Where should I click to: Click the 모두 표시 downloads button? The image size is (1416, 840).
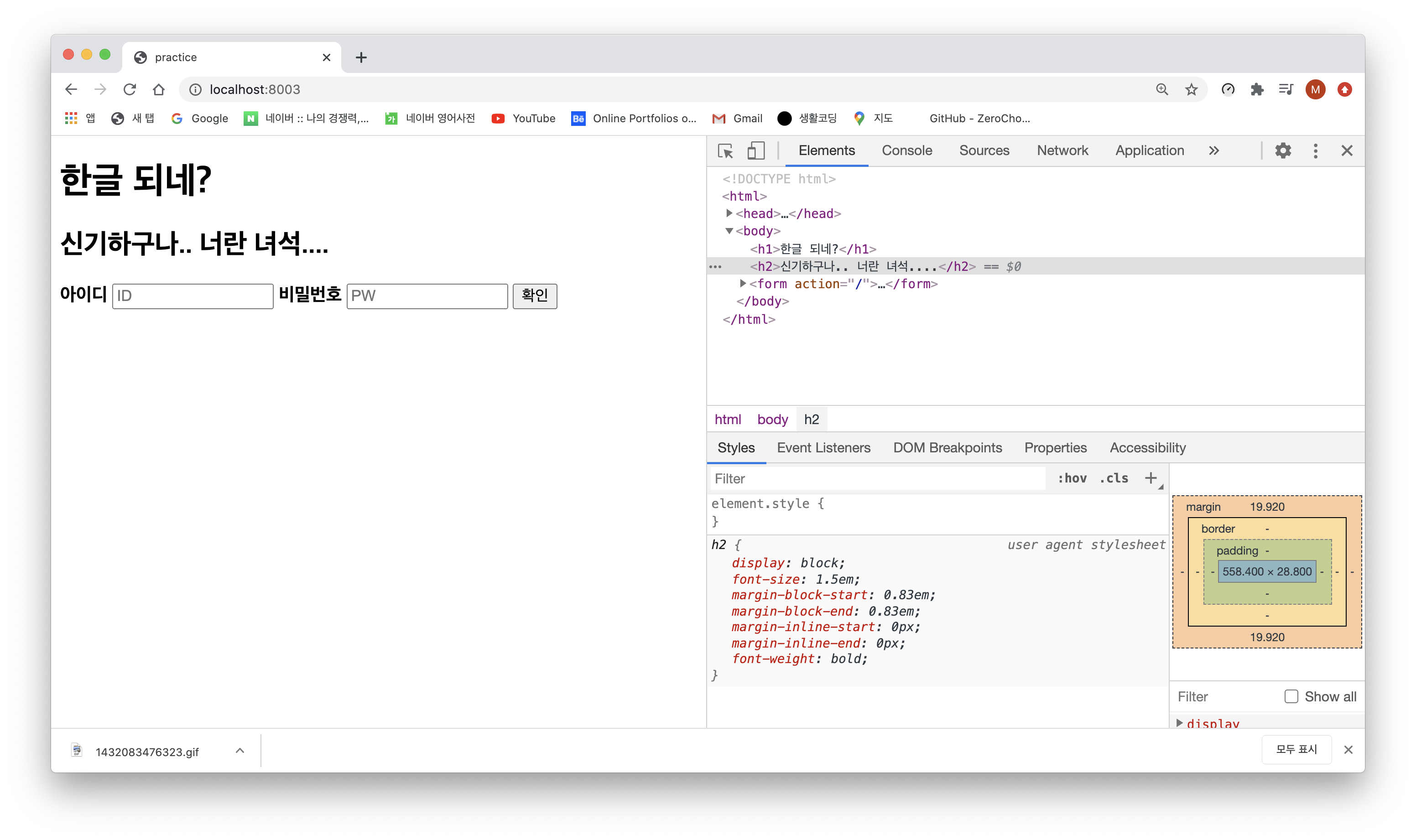click(1296, 749)
